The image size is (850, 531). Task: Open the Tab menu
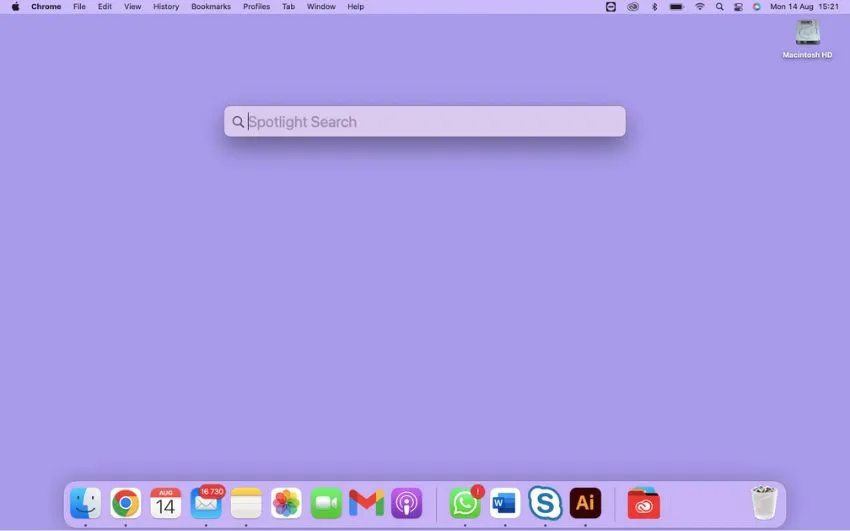pos(288,7)
